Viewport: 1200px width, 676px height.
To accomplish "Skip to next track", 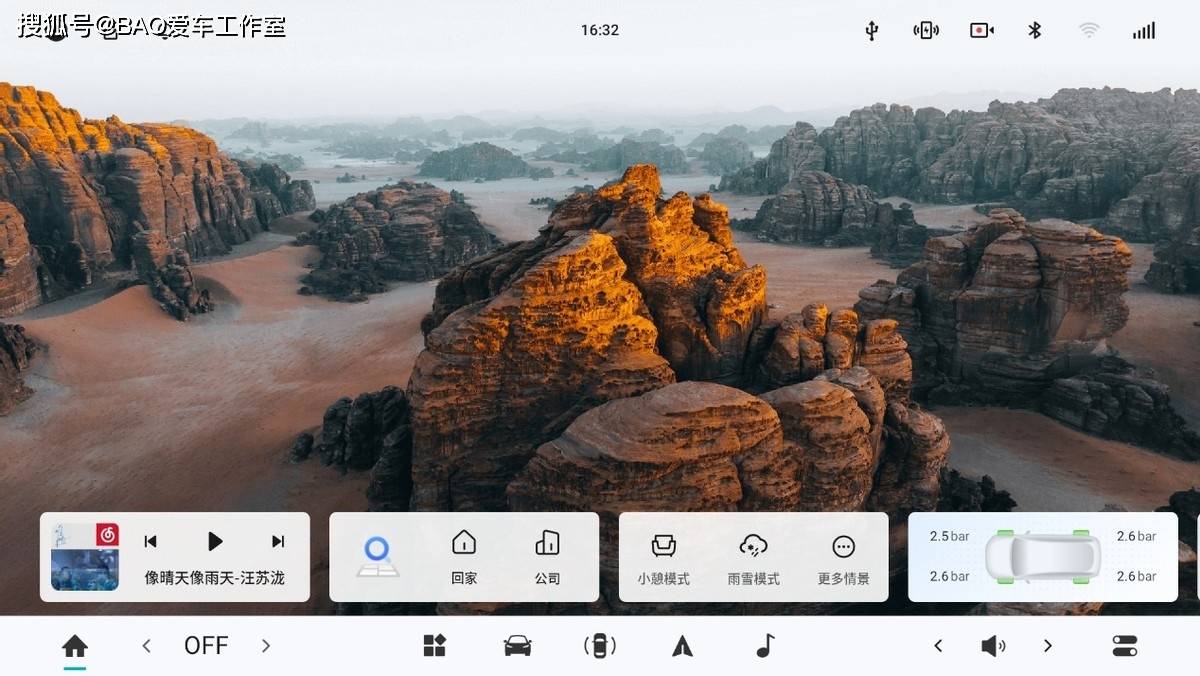I will (278, 541).
